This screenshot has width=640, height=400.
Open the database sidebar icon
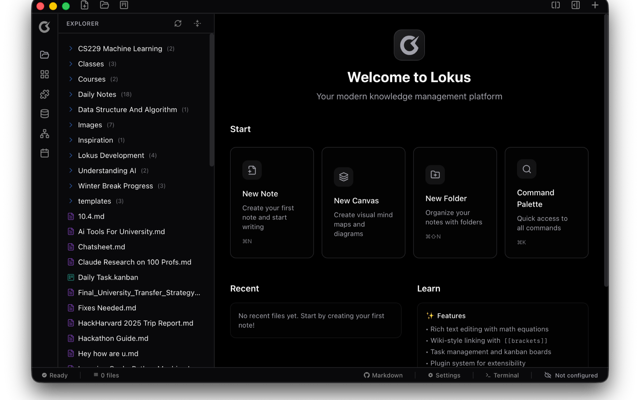pyautogui.click(x=44, y=114)
